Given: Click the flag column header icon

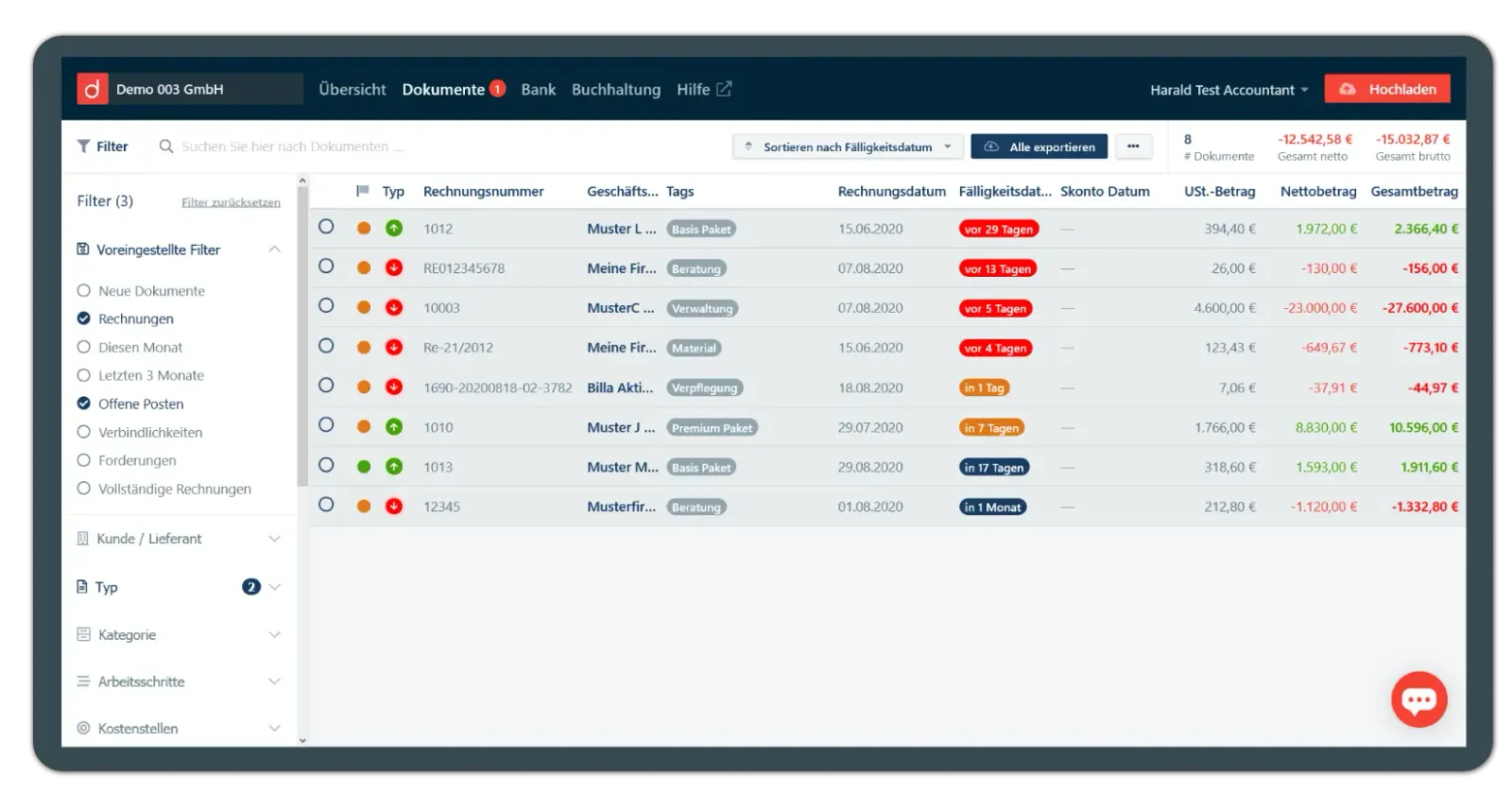Looking at the screenshot, I should pyautogui.click(x=362, y=191).
